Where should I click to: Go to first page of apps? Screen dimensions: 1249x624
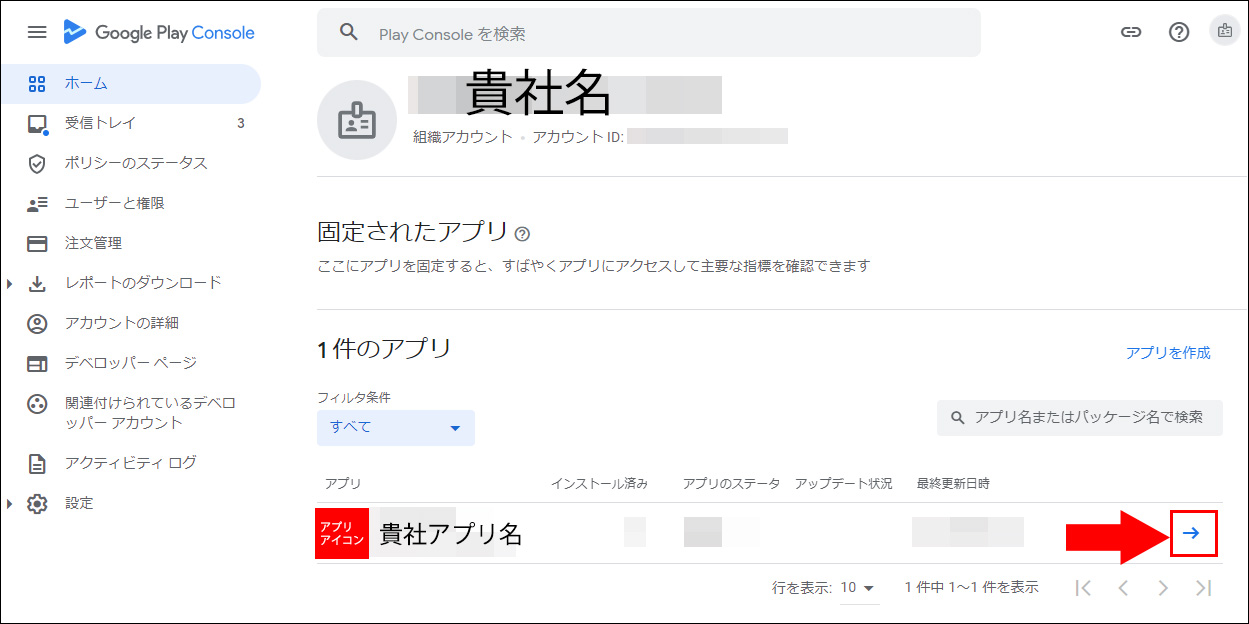[x=1083, y=588]
